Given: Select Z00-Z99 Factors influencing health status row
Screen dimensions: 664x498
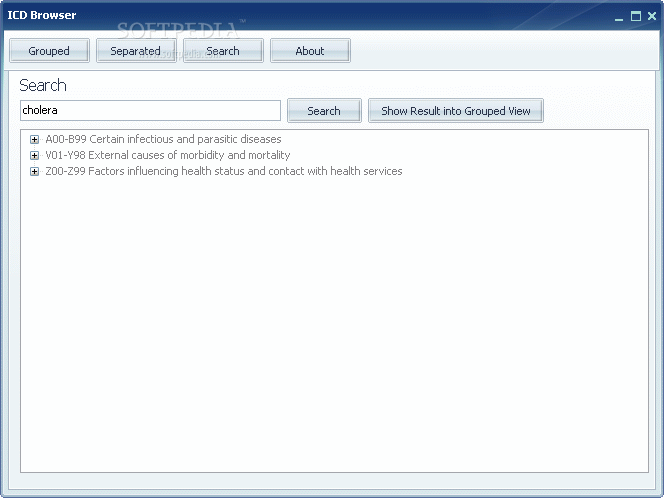Looking at the screenshot, I should 224,172.
